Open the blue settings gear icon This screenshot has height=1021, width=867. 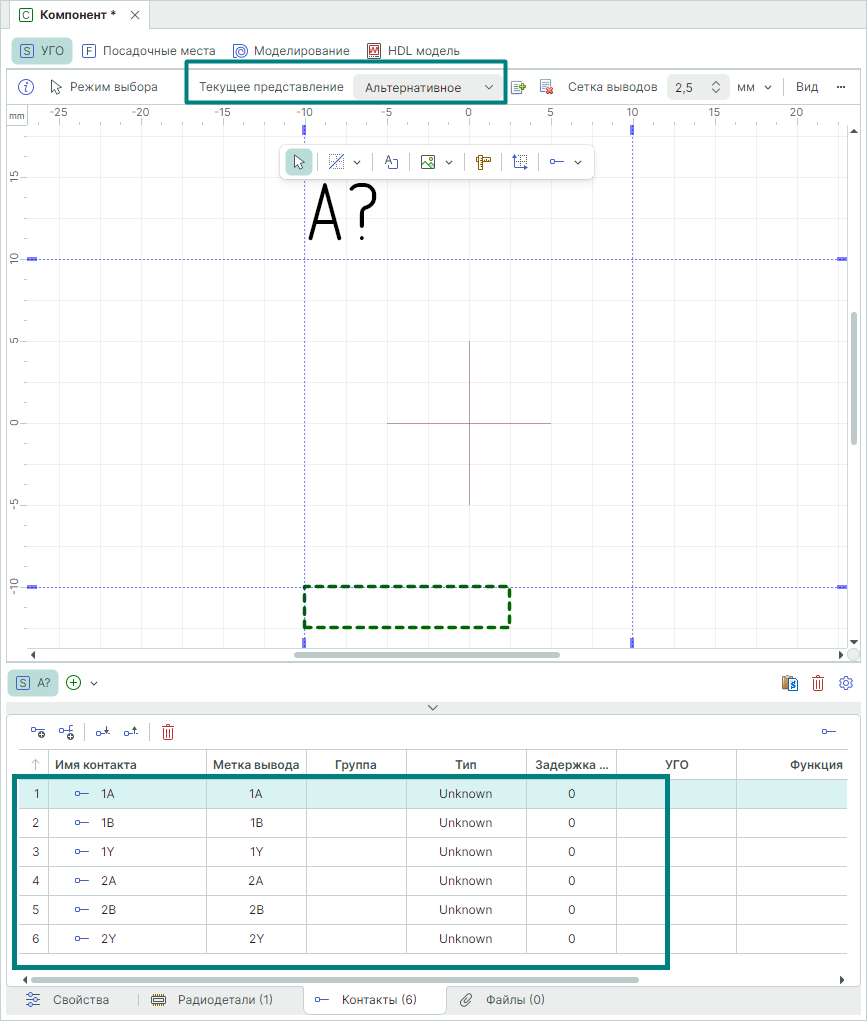[846, 683]
